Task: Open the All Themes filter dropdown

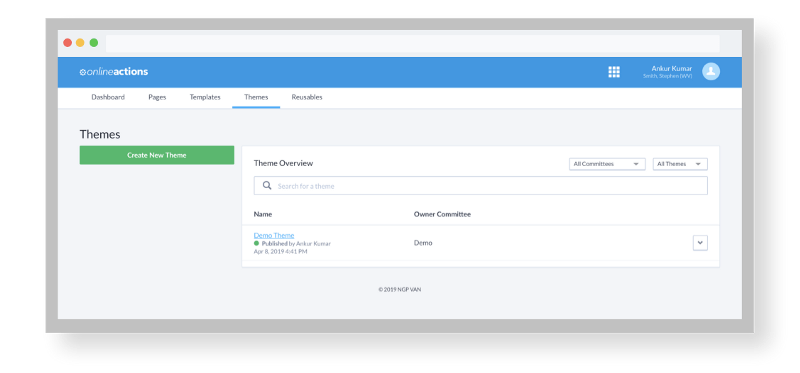Action: click(x=680, y=164)
